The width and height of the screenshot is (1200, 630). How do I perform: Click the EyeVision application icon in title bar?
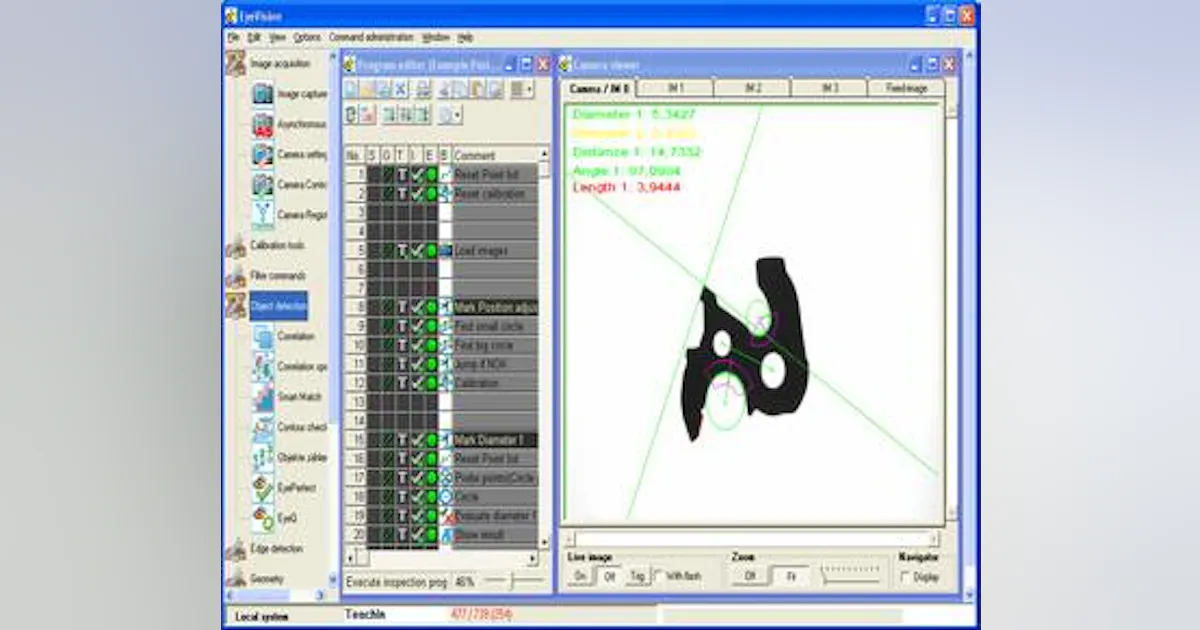(232, 15)
